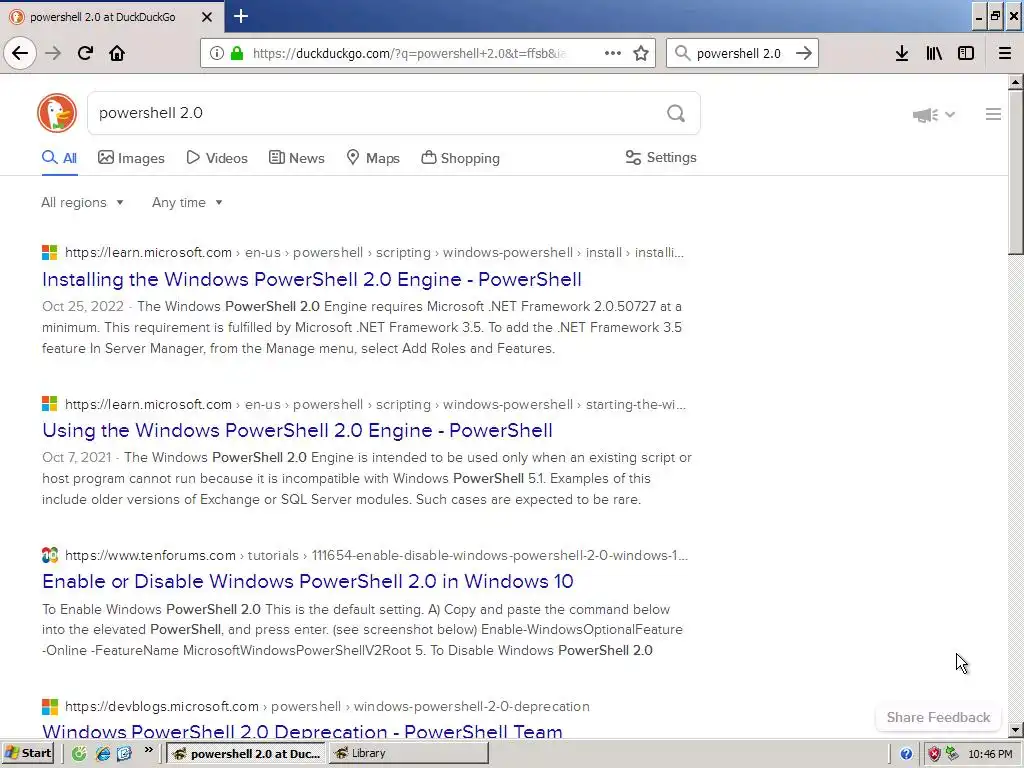Click the help tray icon
This screenshot has height=768, width=1024.
pos(906,754)
